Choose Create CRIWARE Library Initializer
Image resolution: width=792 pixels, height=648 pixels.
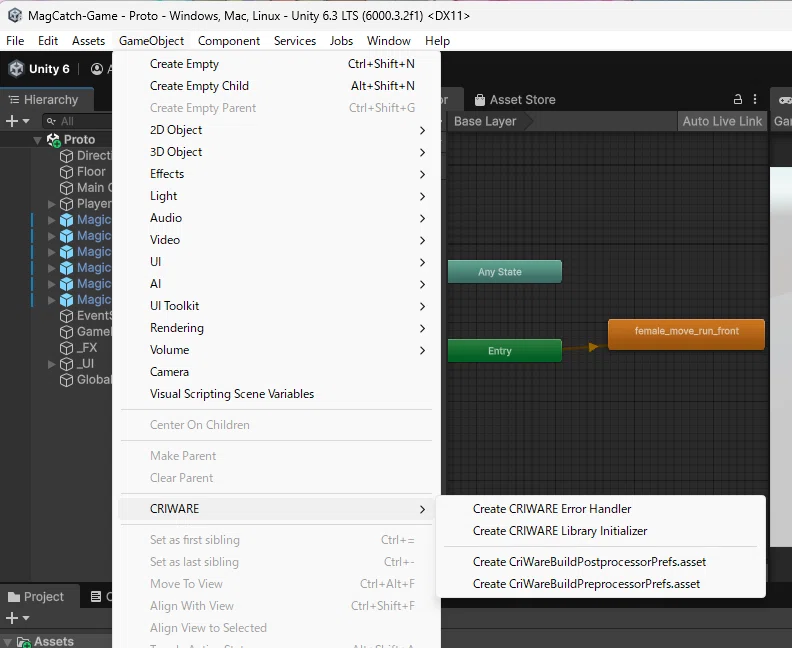coord(601,531)
